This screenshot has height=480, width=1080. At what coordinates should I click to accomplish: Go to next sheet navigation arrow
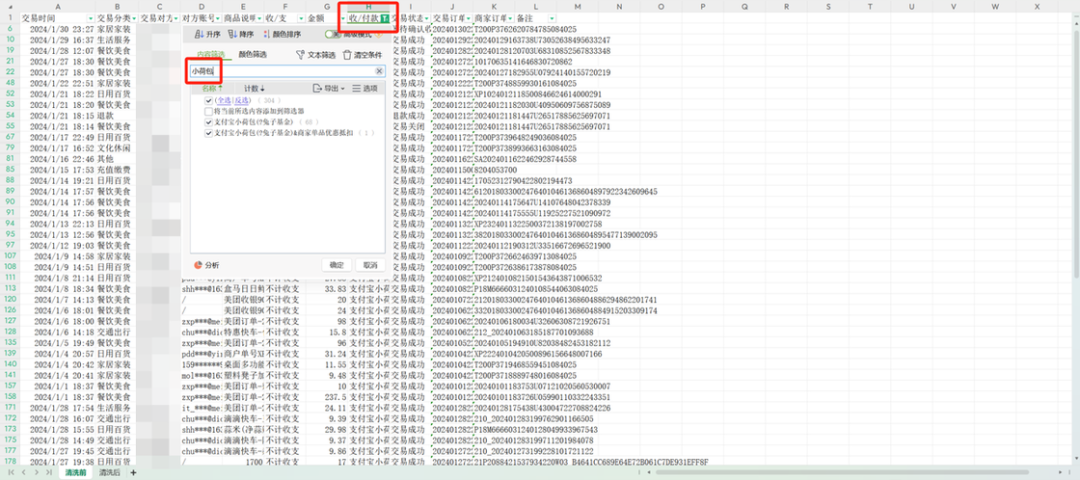pos(37,473)
